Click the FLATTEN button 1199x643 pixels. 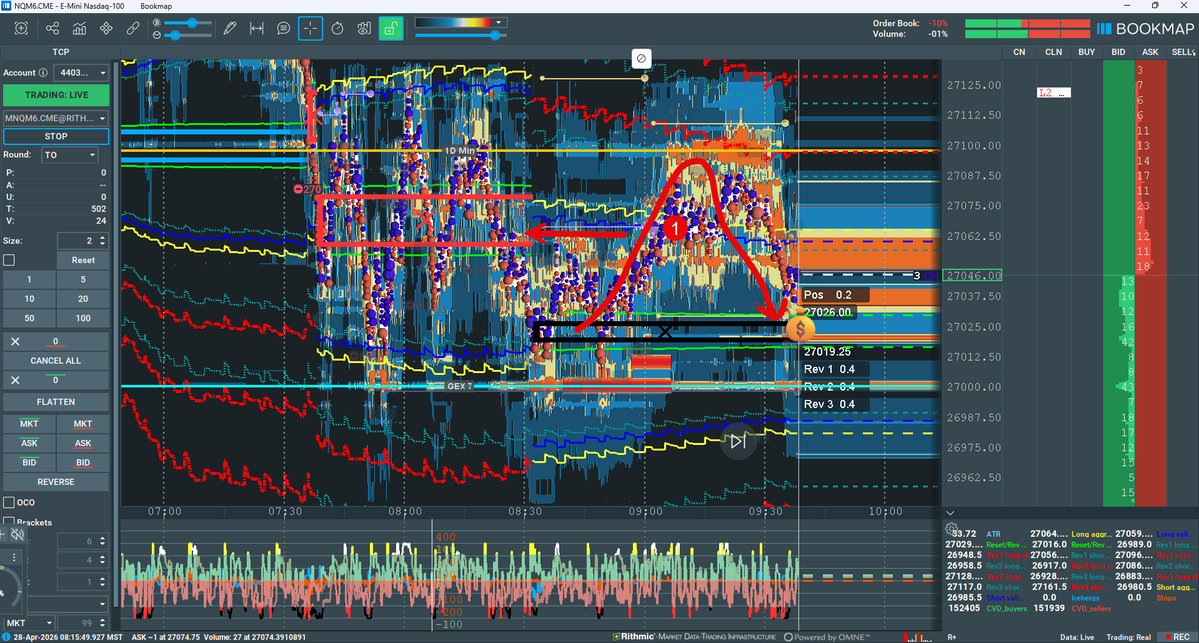[56, 401]
